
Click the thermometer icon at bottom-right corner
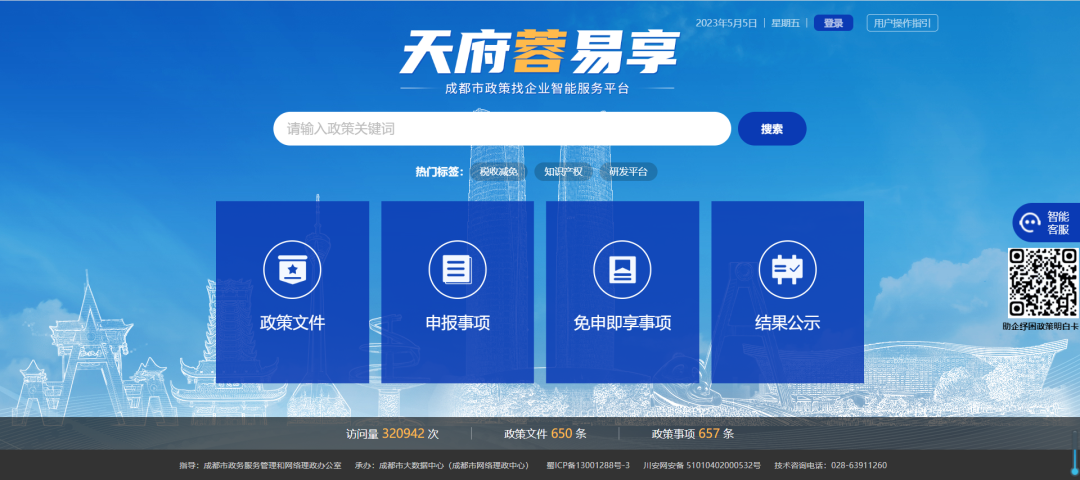click(x=1073, y=463)
